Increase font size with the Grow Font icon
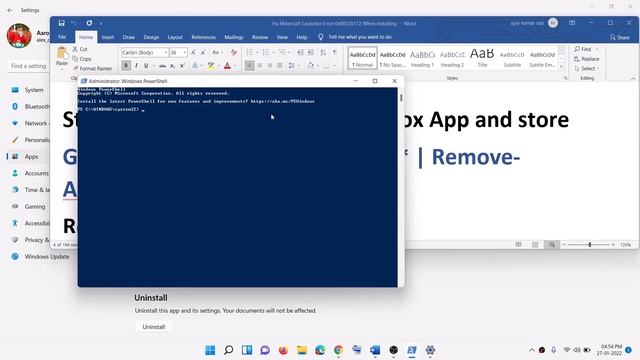The width and height of the screenshot is (640, 360). pos(193,52)
